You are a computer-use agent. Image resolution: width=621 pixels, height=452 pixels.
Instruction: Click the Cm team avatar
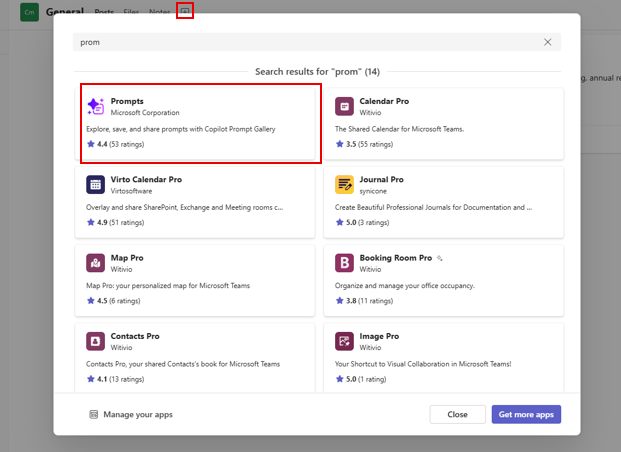tap(29, 12)
